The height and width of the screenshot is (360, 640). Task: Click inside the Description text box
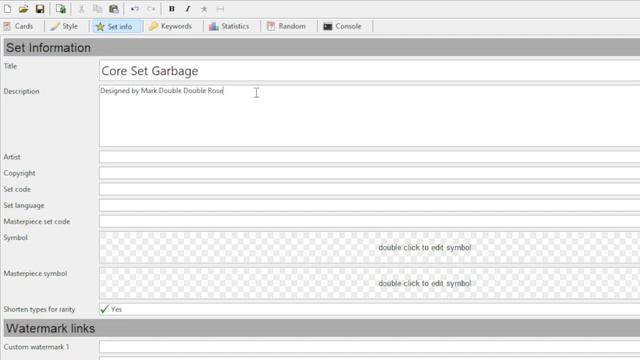[369, 116]
